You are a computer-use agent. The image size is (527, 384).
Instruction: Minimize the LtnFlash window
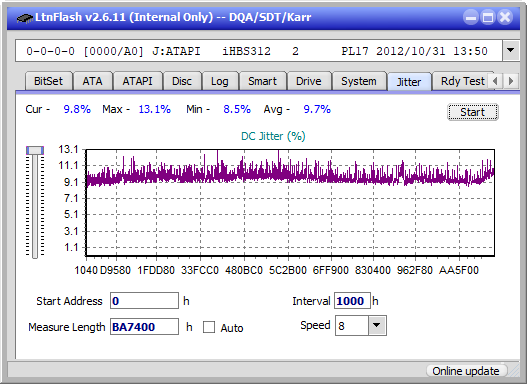coord(471,17)
